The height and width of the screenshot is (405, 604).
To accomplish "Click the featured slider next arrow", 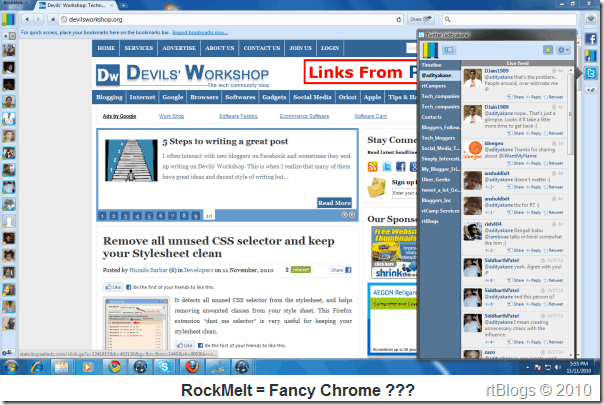I will pyautogui.click(x=352, y=215).
